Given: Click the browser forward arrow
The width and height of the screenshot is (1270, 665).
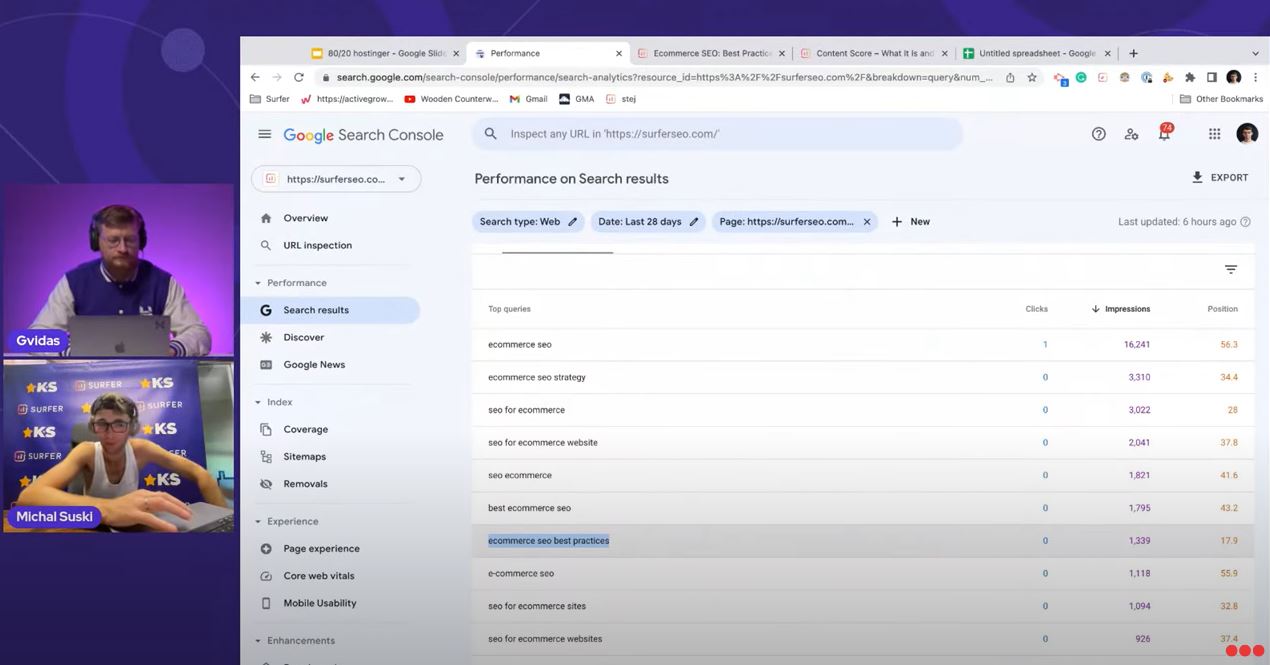Looking at the screenshot, I should [x=277, y=77].
